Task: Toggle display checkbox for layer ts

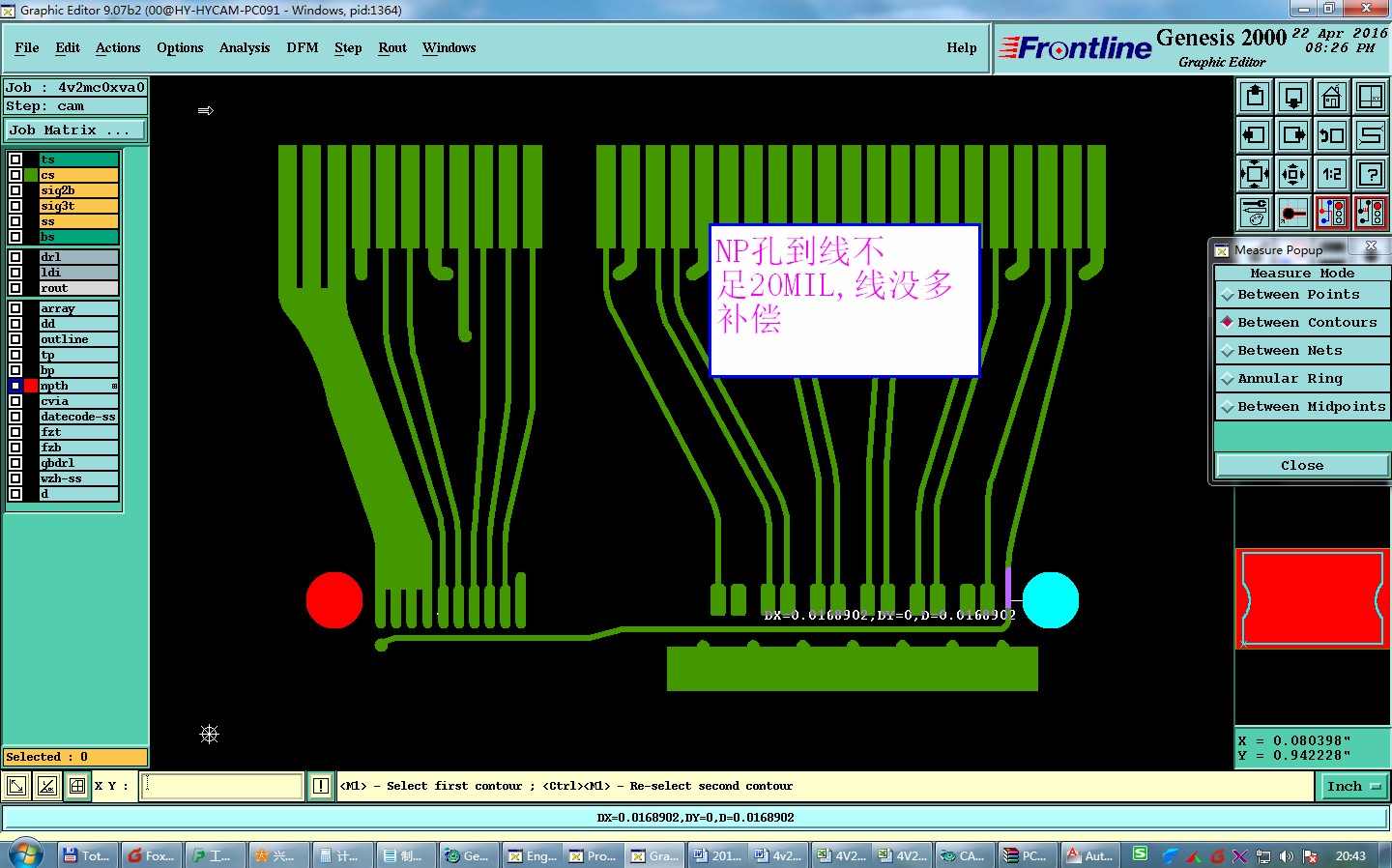Action: tap(15, 159)
